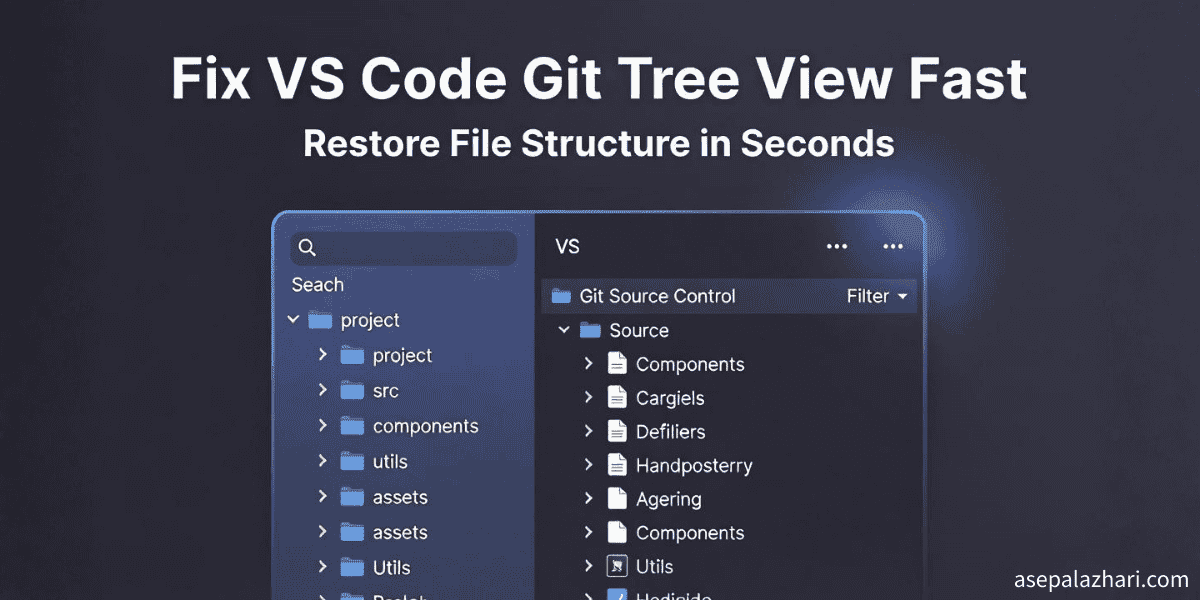Click the folder icon beside Git Source Control
The image size is (1200, 600).
(x=563, y=296)
